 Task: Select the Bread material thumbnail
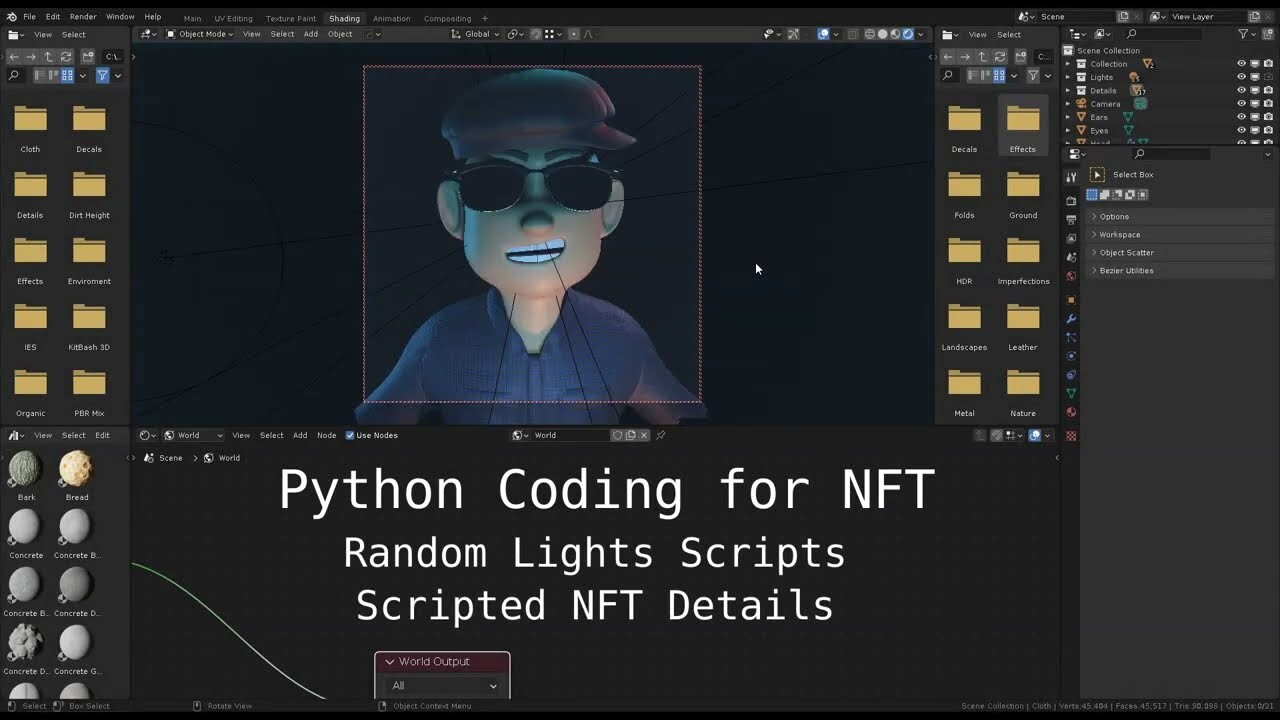tap(75, 468)
